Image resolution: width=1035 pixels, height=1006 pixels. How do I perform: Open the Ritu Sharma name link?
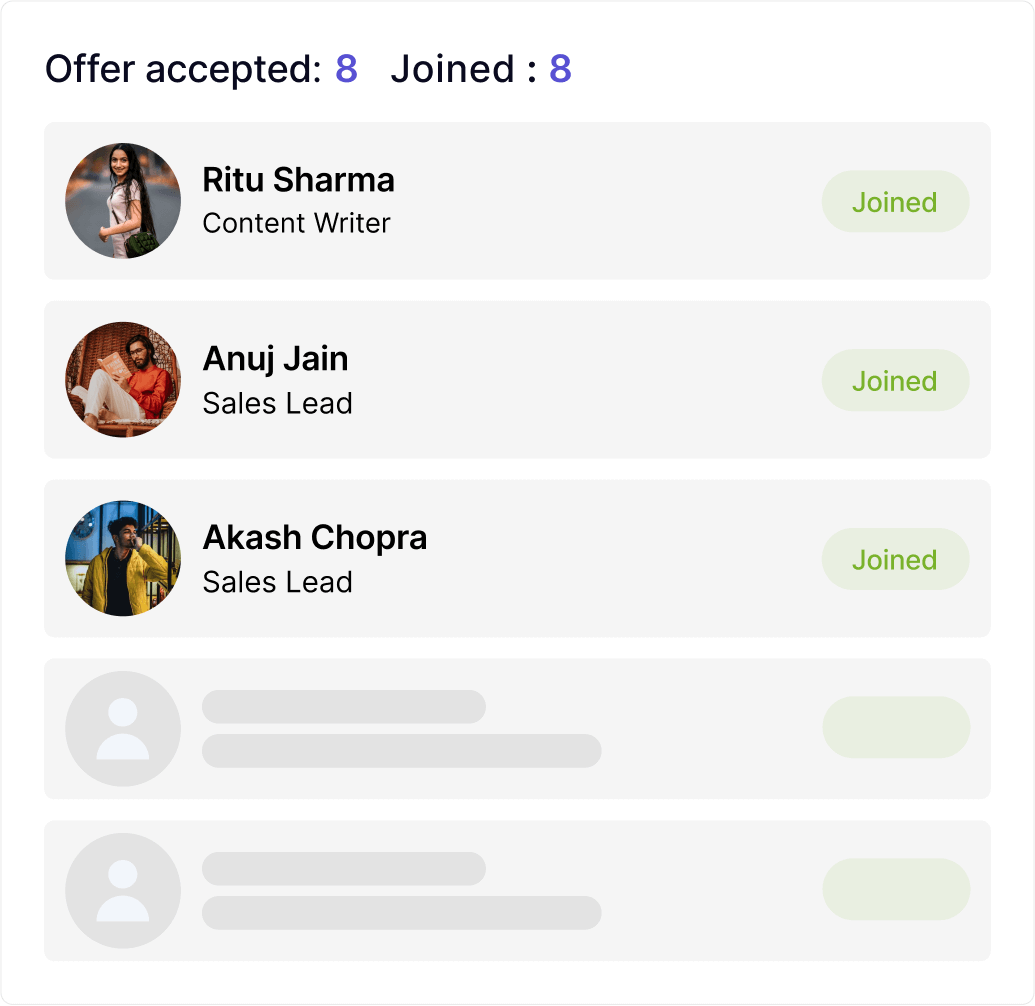pos(298,180)
